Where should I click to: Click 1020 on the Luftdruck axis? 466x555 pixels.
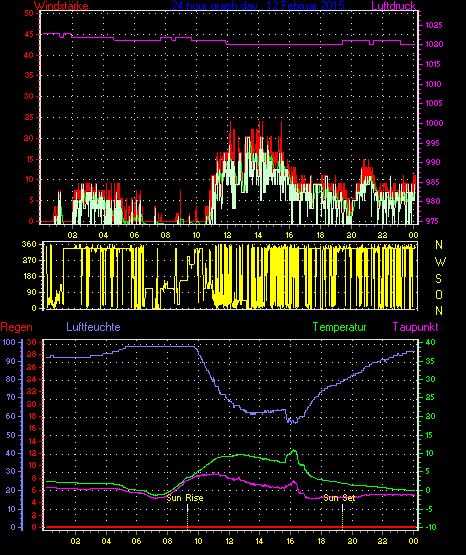tap(434, 45)
